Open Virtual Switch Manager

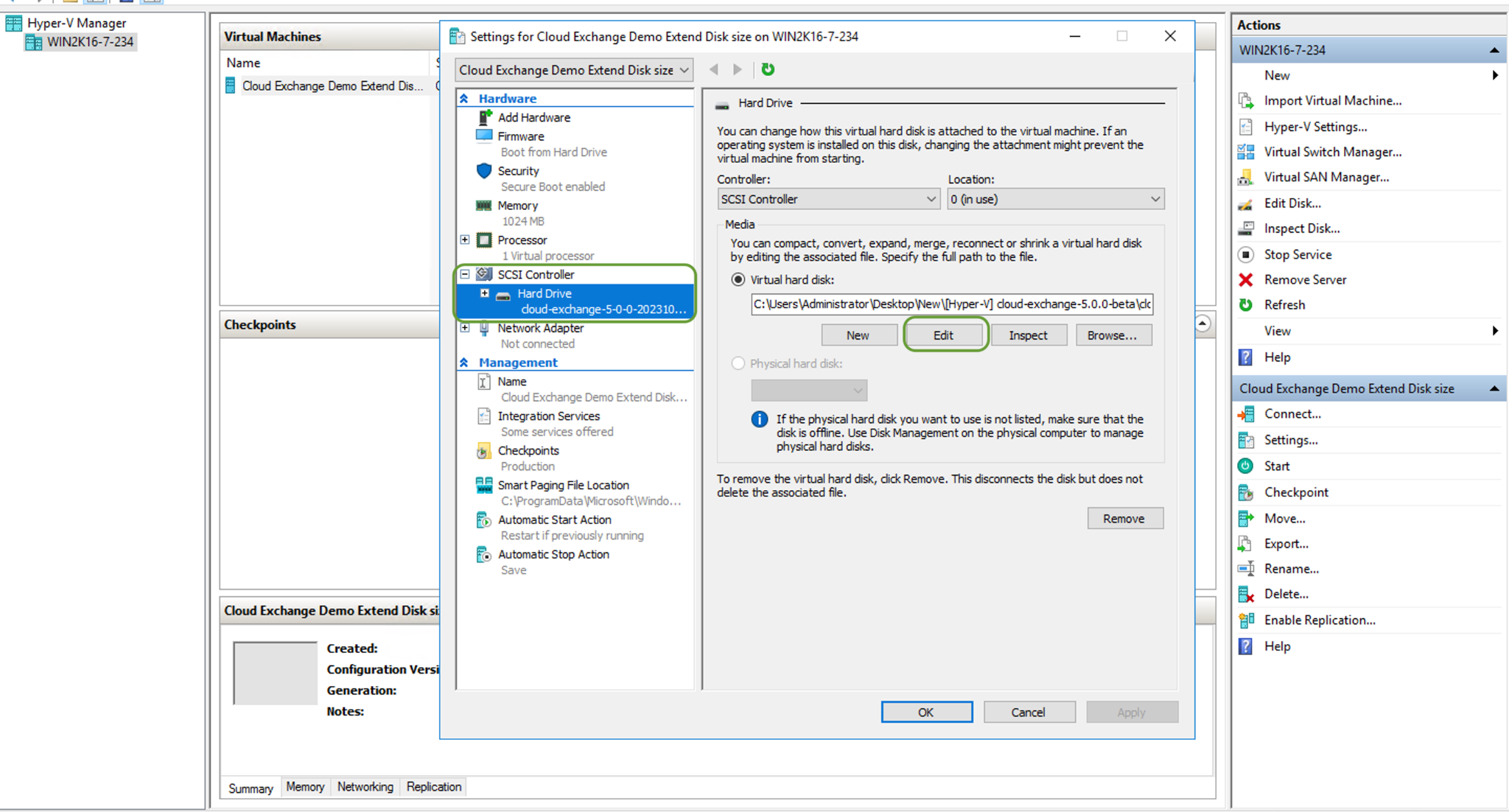click(1332, 152)
